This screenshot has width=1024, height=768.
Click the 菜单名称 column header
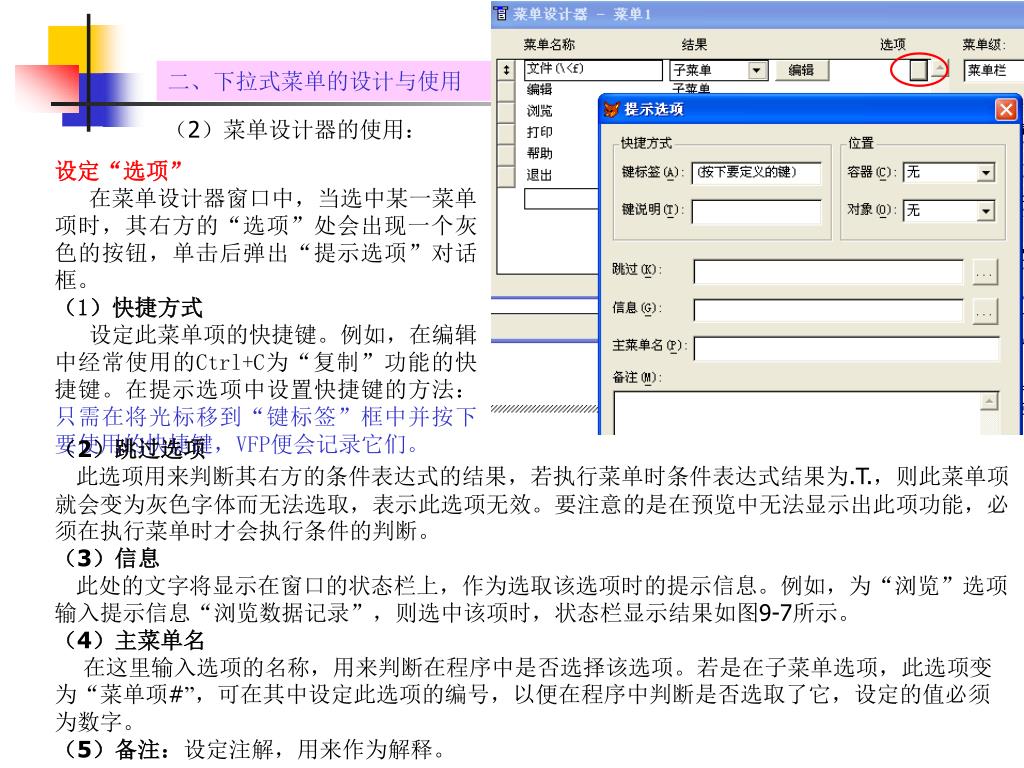[549, 44]
